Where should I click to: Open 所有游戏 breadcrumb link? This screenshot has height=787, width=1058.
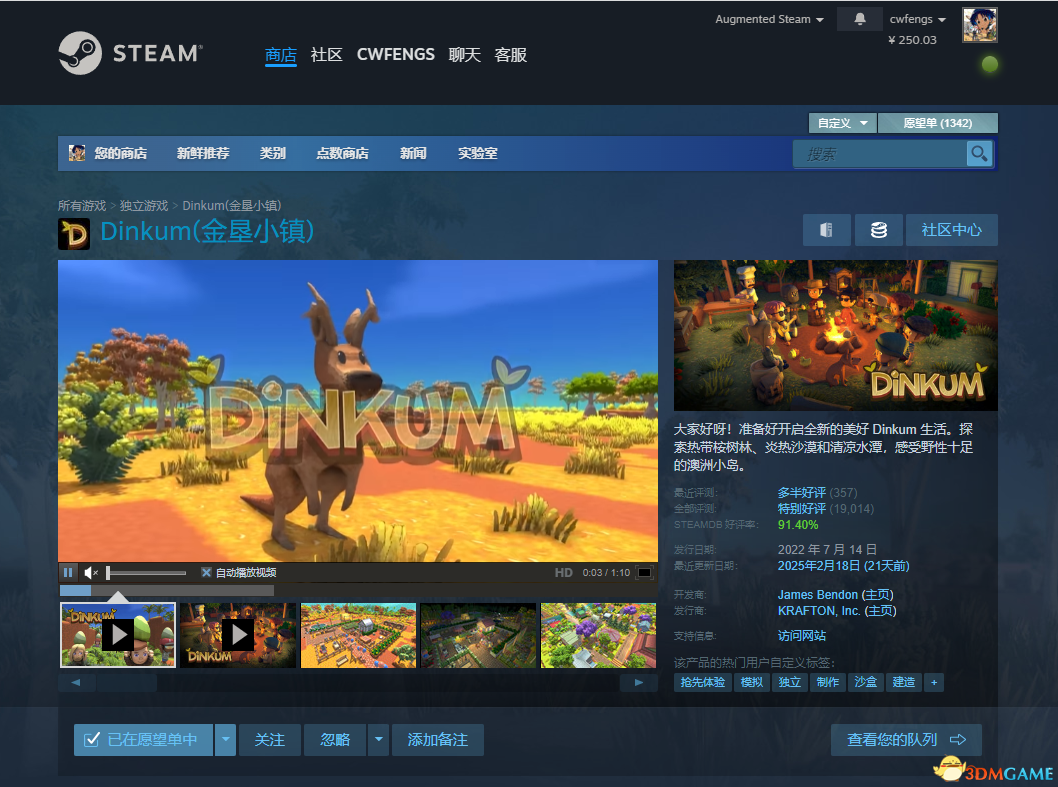(x=82, y=205)
